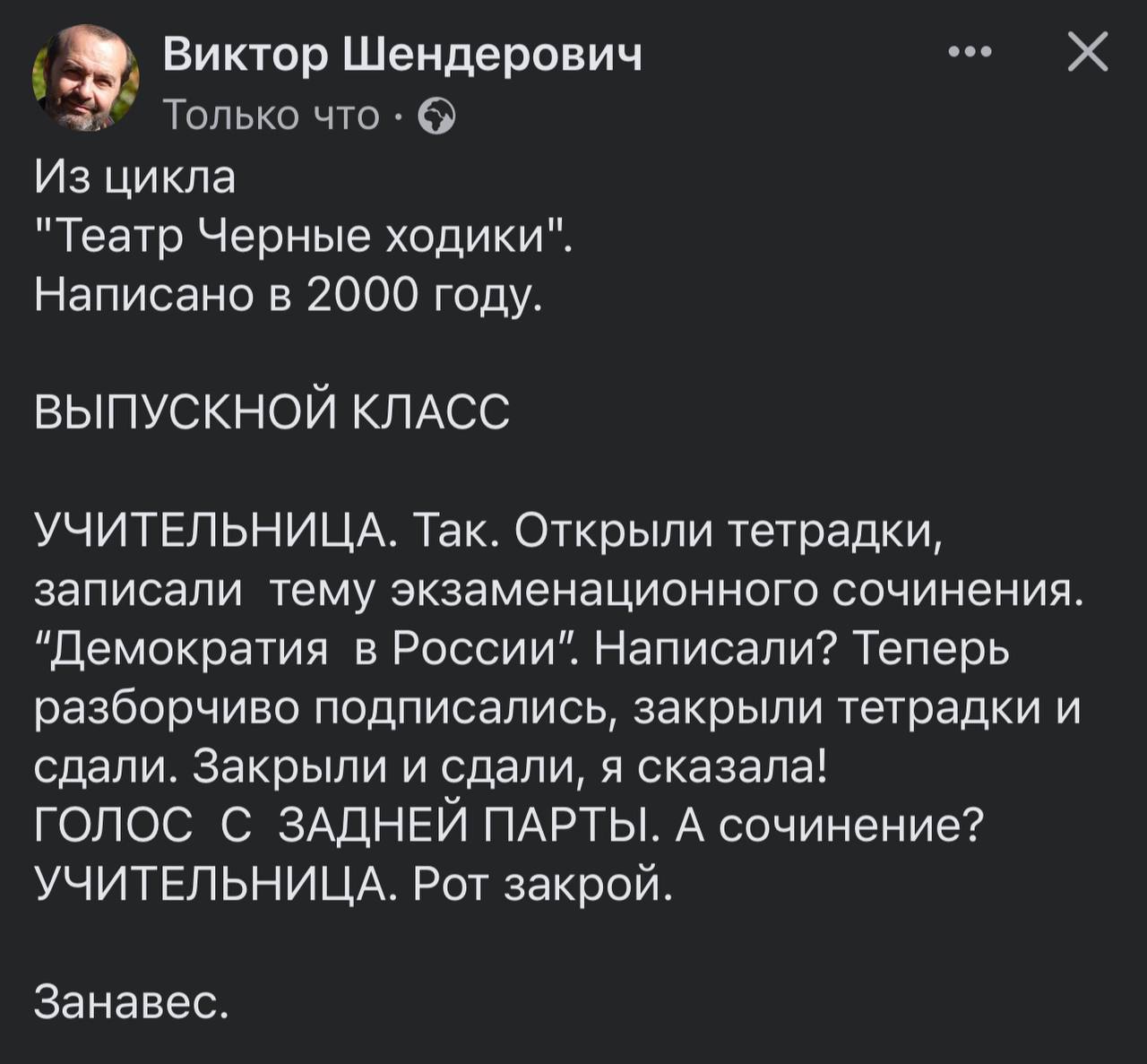Click the quoted phrase 'Демократия в России'
Screen dimensions: 1147x1064
(x=306, y=650)
